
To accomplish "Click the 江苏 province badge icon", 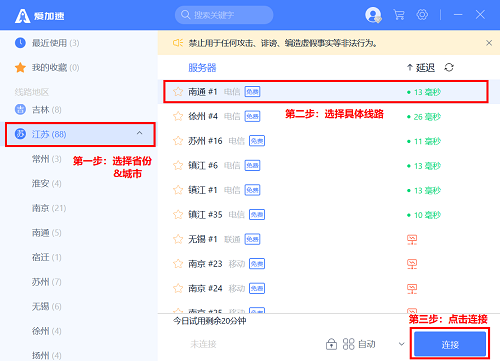I will [20, 134].
